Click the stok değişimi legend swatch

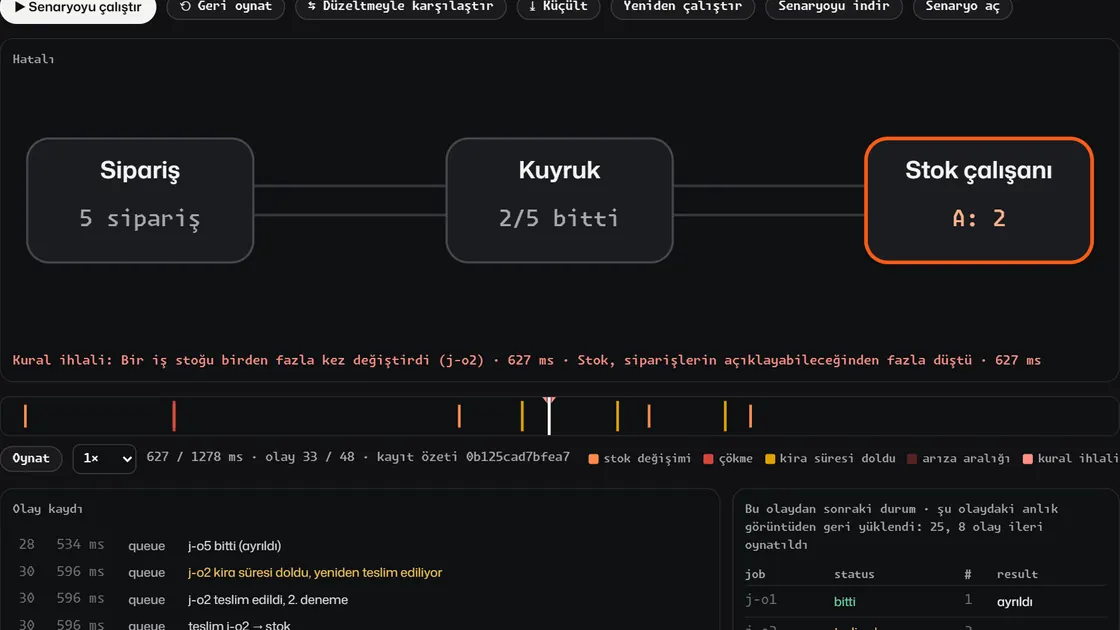click(x=593, y=459)
